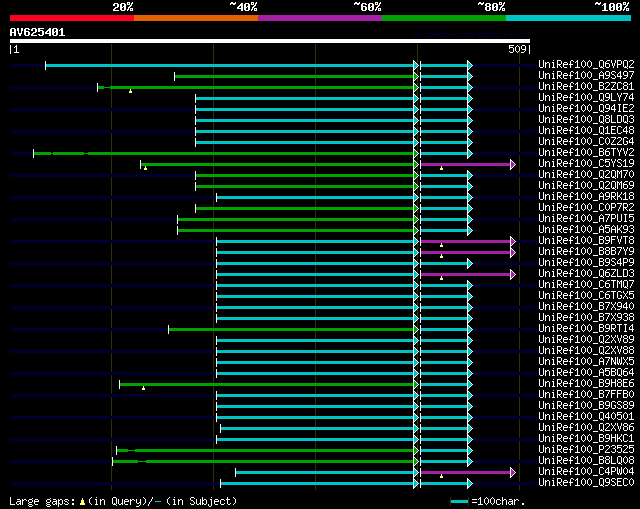The image size is (640, 509).
Task: Click the UniRef100_Q2QM69 label
Action: (586, 186)
